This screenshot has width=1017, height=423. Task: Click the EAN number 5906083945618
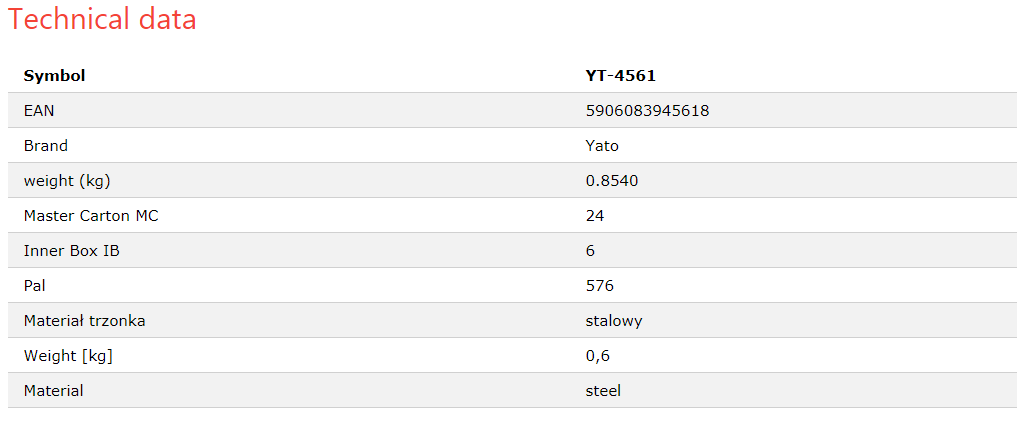pos(647,111)
